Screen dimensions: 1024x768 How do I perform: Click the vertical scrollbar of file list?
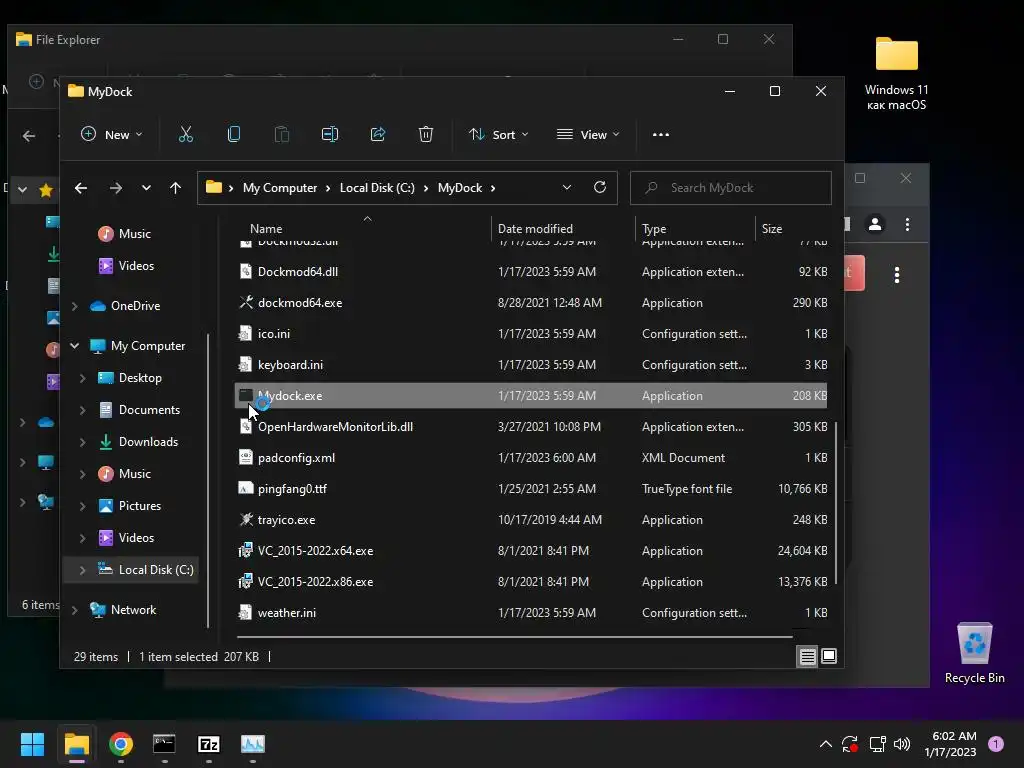pyautogui.click(x=835, y=503)
